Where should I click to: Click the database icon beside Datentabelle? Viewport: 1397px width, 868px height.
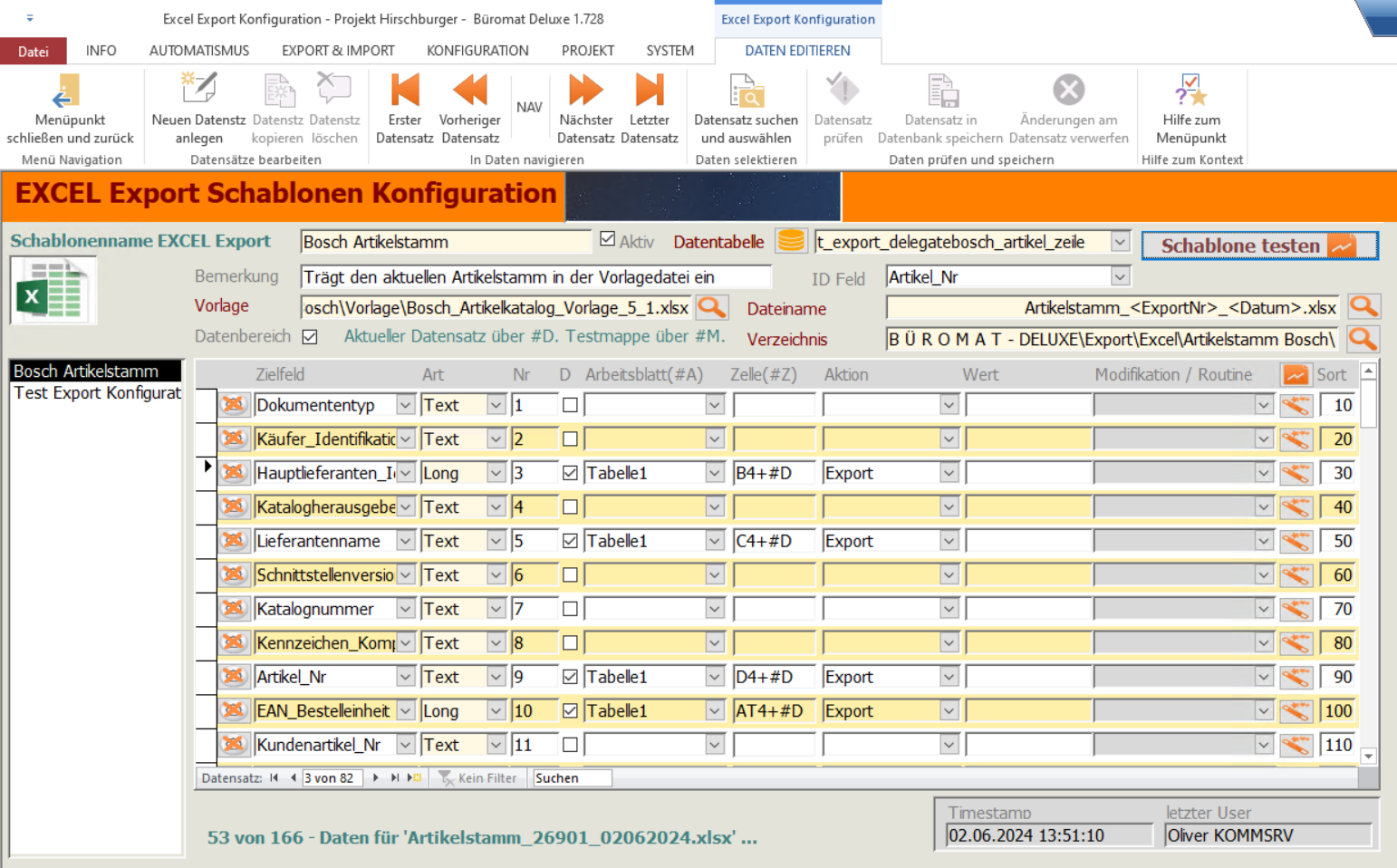791,241
